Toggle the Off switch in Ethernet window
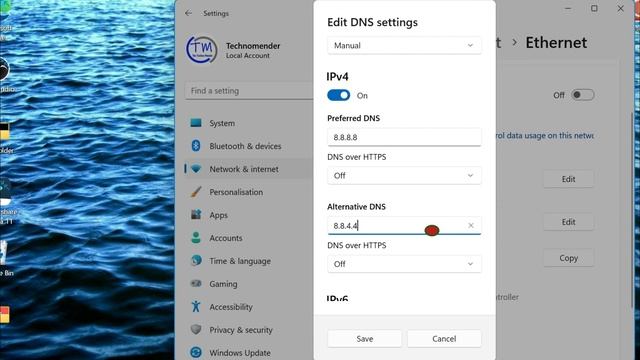 point(582,95)
